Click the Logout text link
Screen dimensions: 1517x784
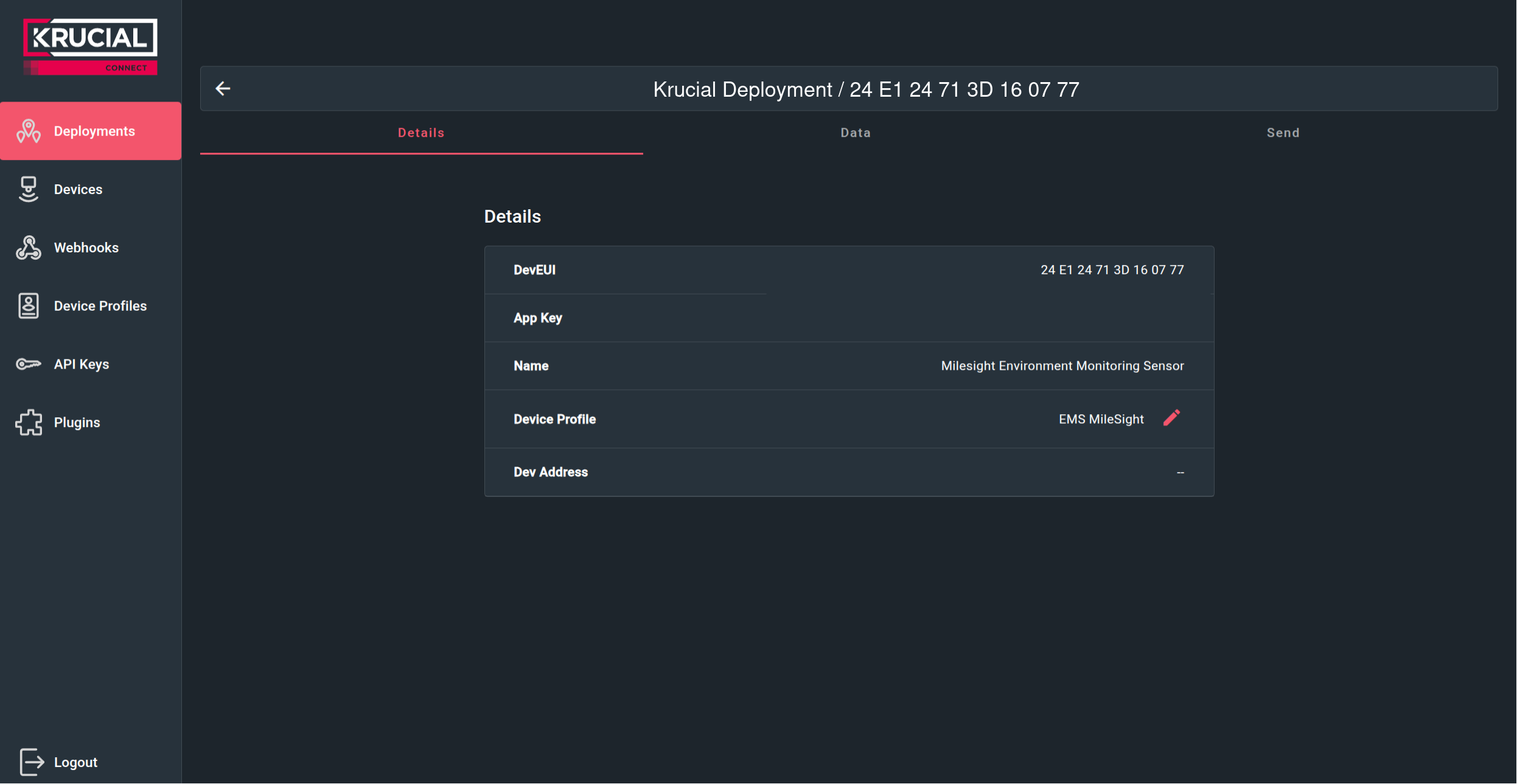[x=75, y=762]
